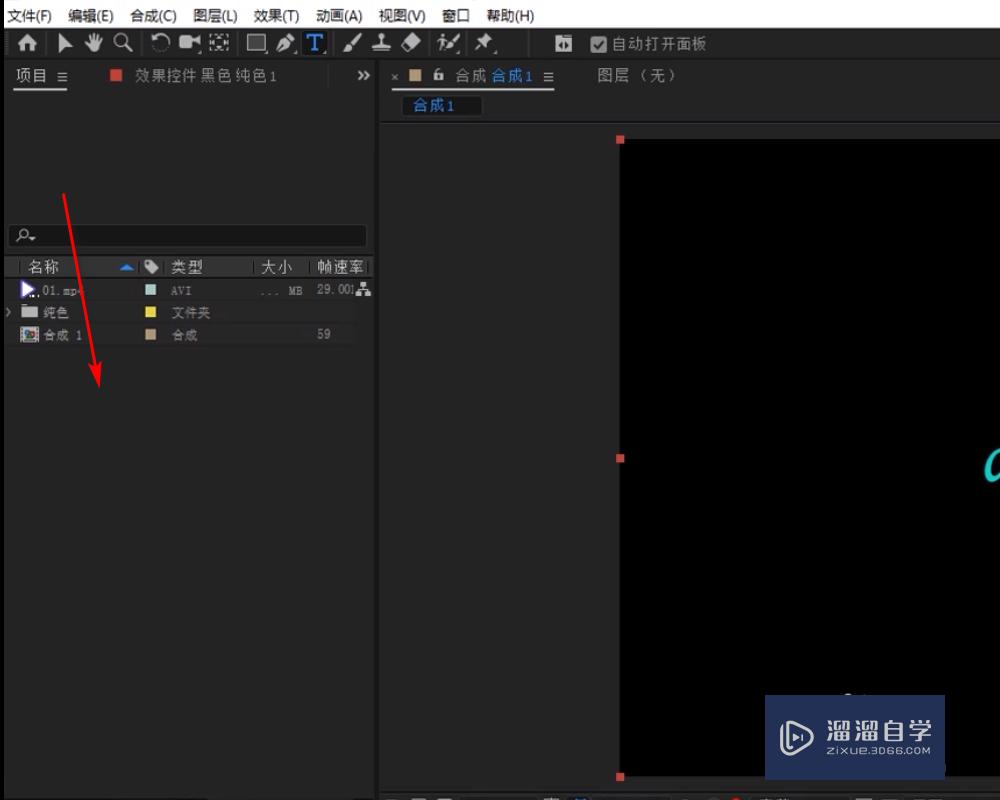
Task: Open the 帮助(H) menu
Action: point(510,15)
